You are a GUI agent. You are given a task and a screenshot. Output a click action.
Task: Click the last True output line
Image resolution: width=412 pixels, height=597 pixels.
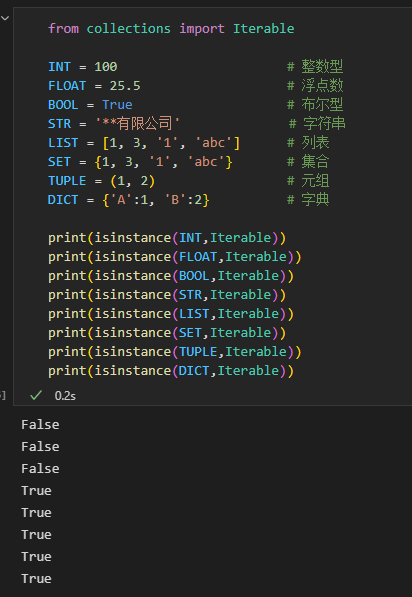tap(37, 579)
